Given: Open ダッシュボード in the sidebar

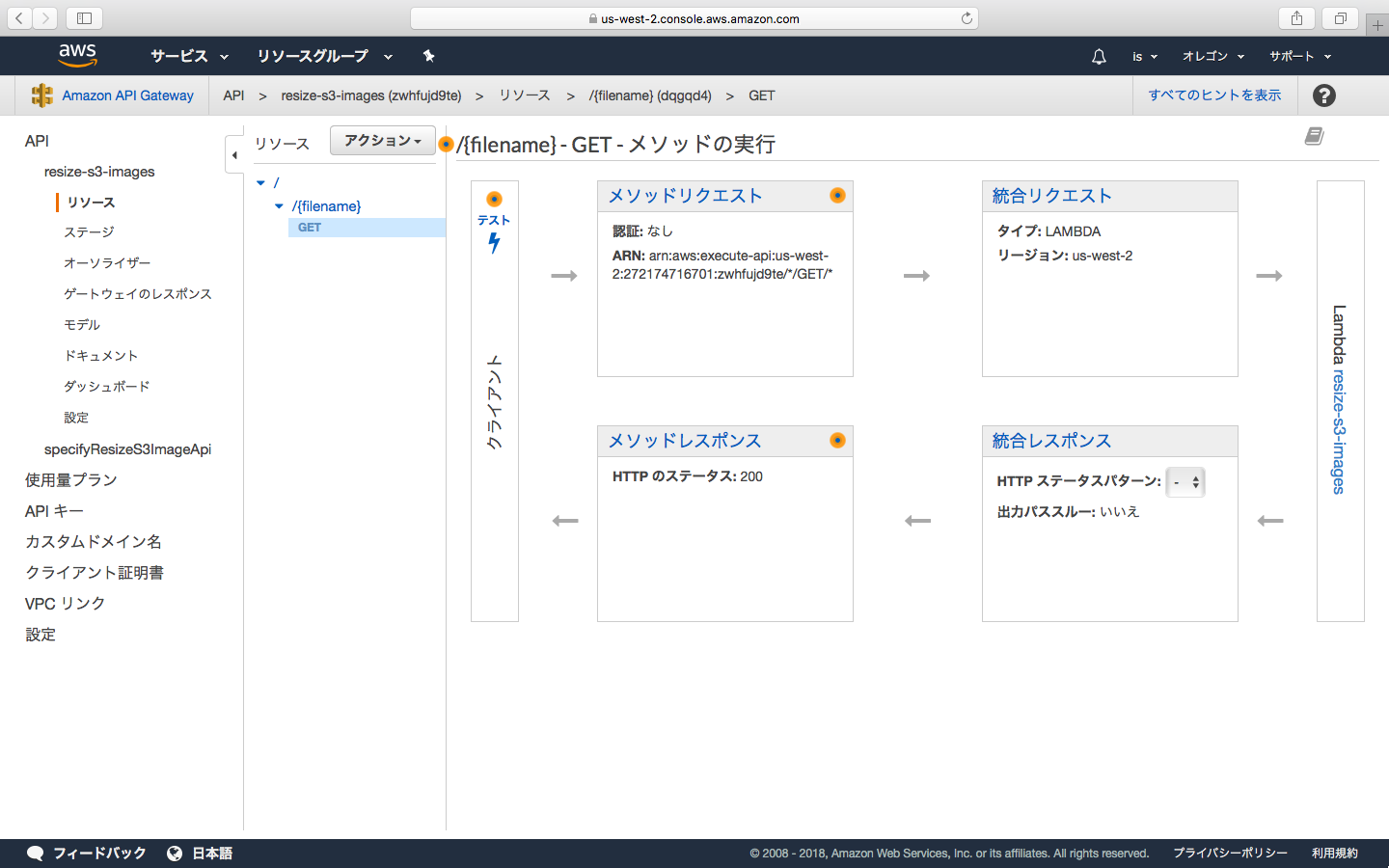Looking at the screenshot, I should pyautogui.click(x=107, y=387).
